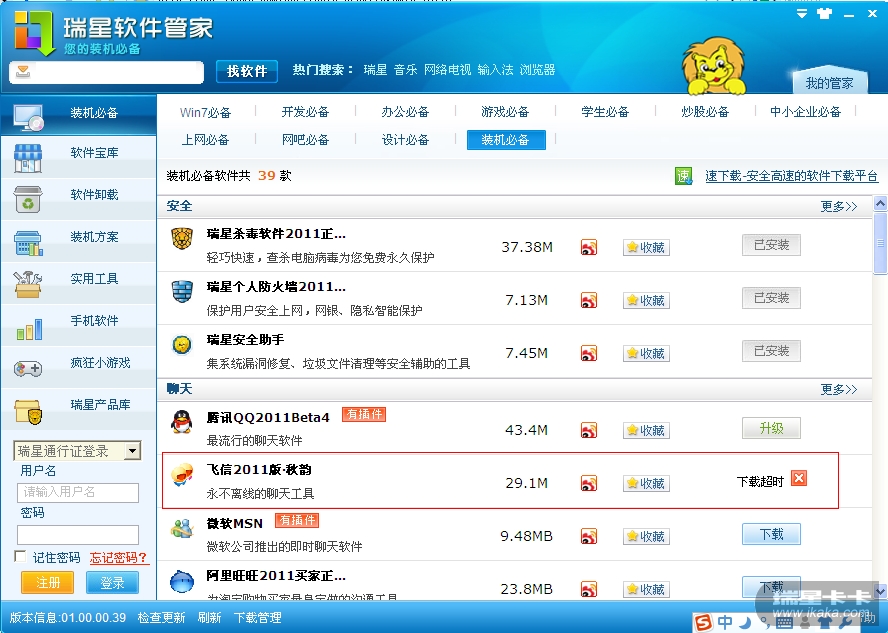Share 腾讯QQ2011 via the Weibo icon
Image resolution: width=888 pixels, height=633 pixels.
point(589,430)
